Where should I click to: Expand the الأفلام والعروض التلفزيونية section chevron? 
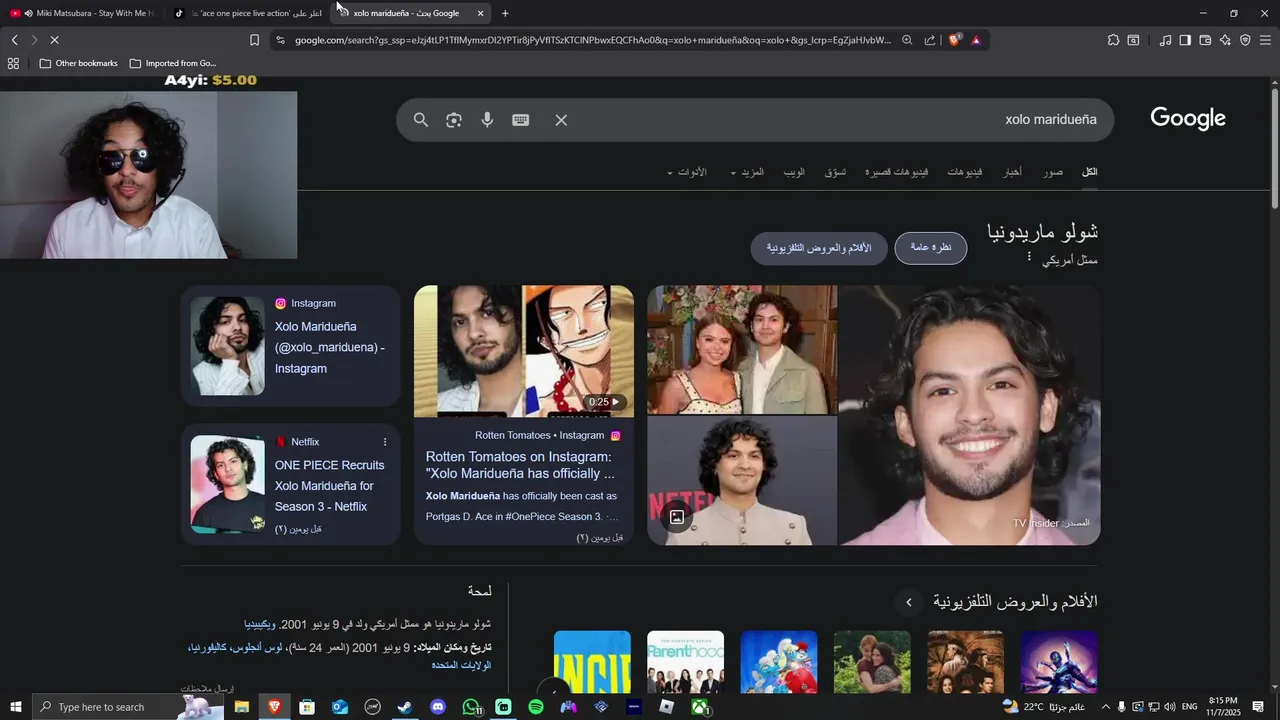tap(909, 602)
